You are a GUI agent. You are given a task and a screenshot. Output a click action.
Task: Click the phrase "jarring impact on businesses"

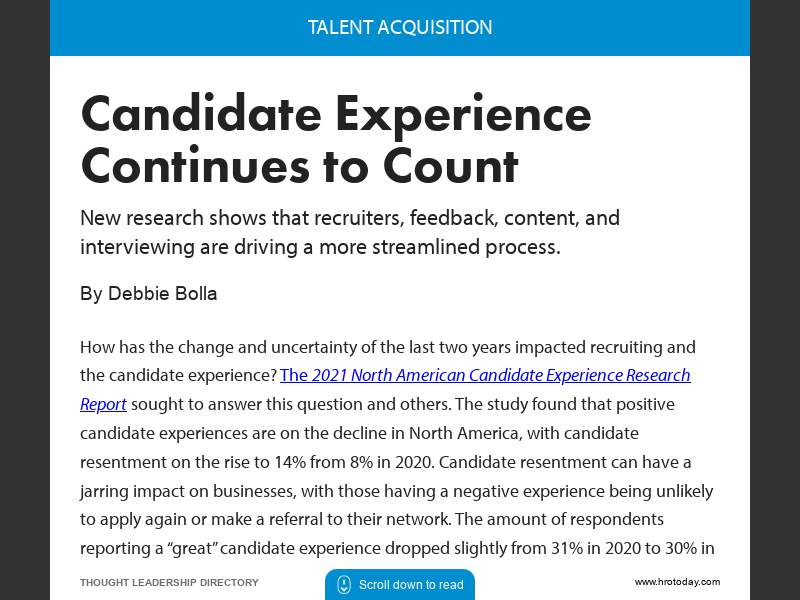click(190, 491)
